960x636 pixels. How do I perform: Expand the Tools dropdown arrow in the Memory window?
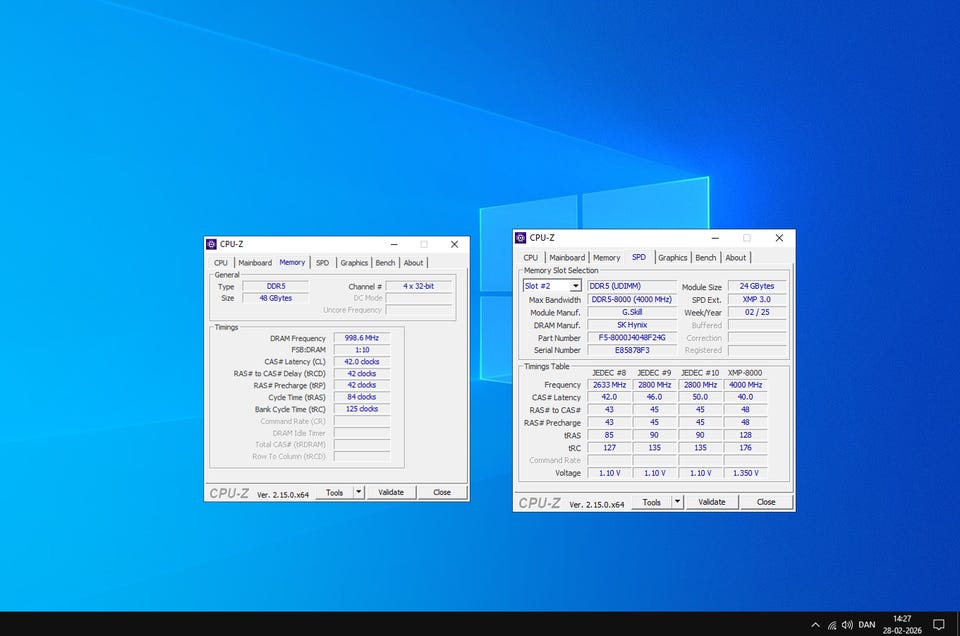[x=359, y=492]
